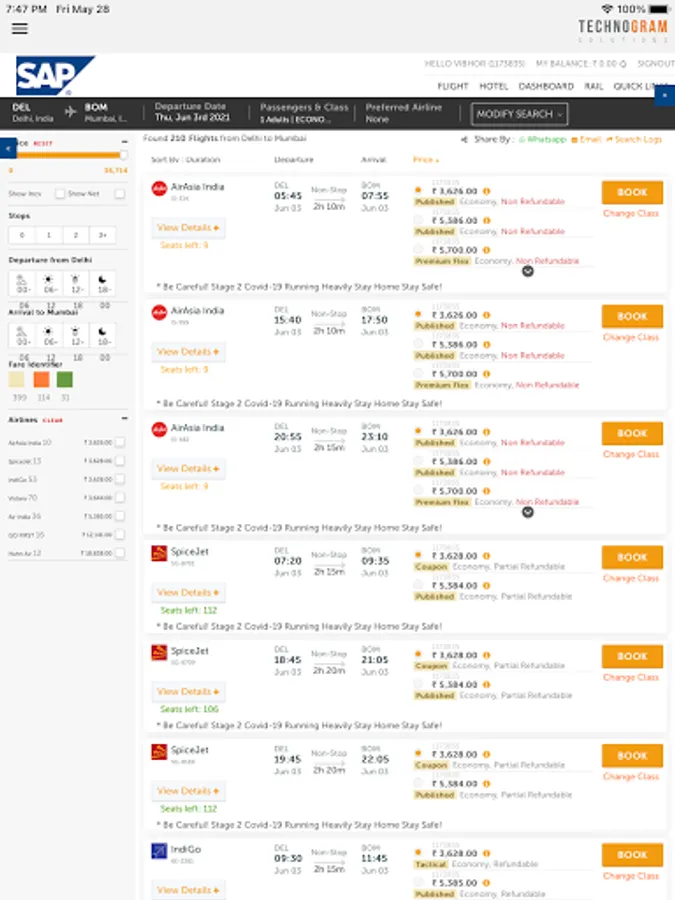Click Change Class on AirAsia 20:55 flight

click(631, 454)
